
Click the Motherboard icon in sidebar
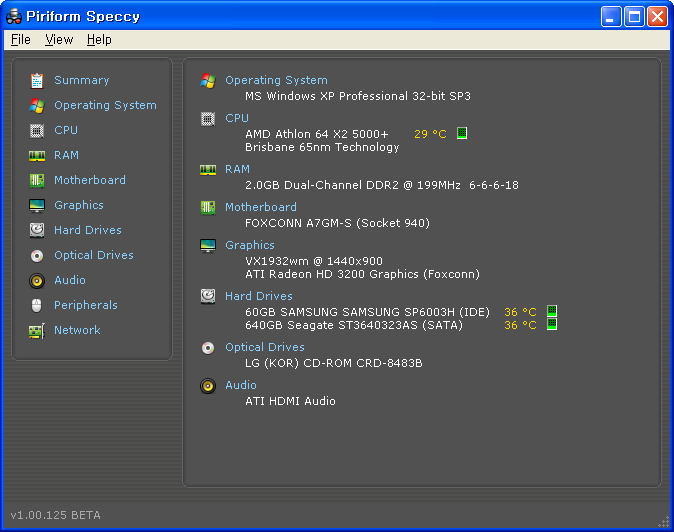click(x=37, y=180)
